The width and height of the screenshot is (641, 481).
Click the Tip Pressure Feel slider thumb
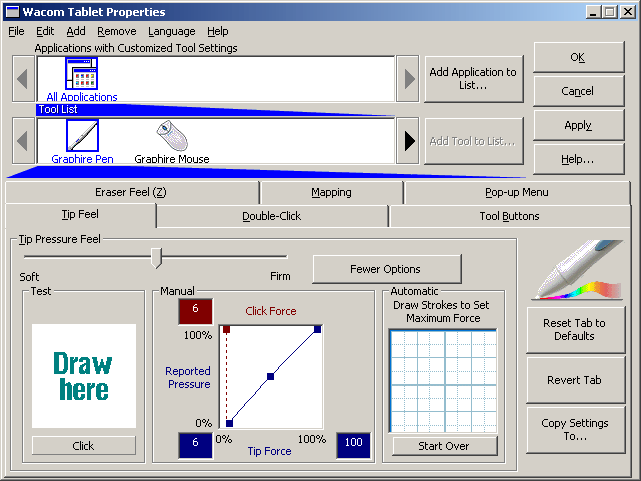click(x=156, y=258)
